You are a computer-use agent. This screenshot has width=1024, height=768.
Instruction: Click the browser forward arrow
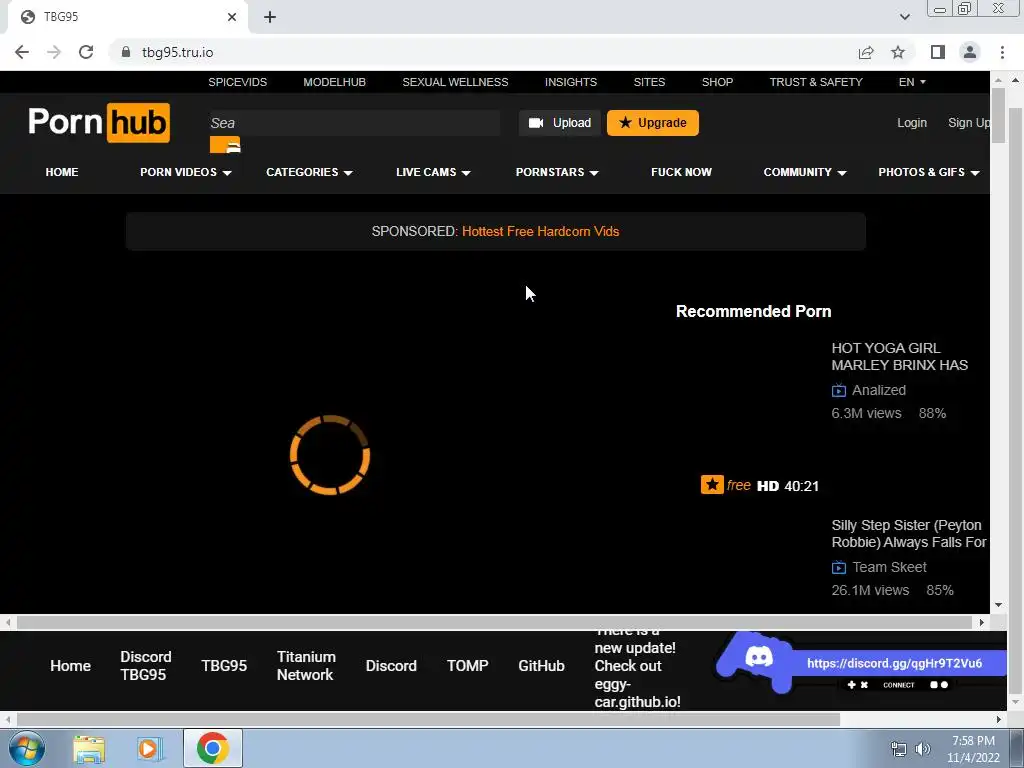(x=54, y=52)
